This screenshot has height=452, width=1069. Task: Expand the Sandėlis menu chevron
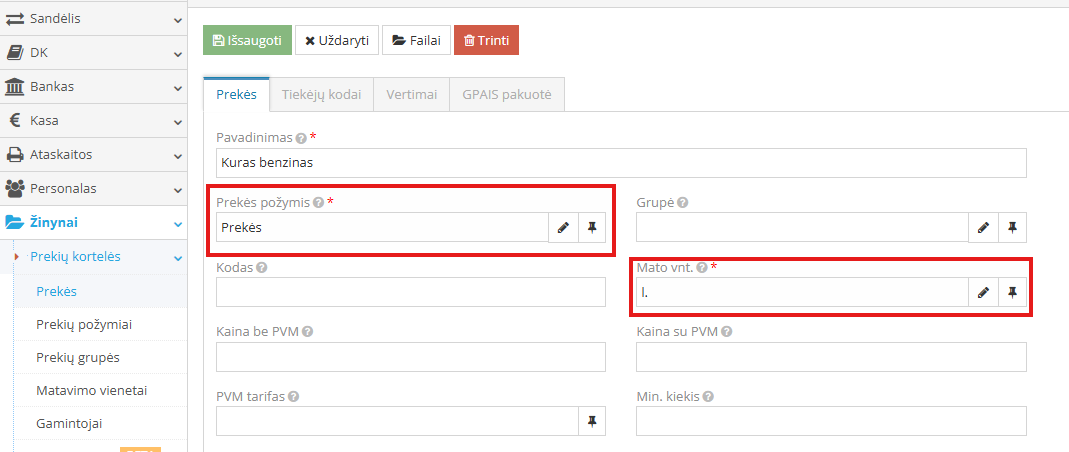(x=178, y=20)
